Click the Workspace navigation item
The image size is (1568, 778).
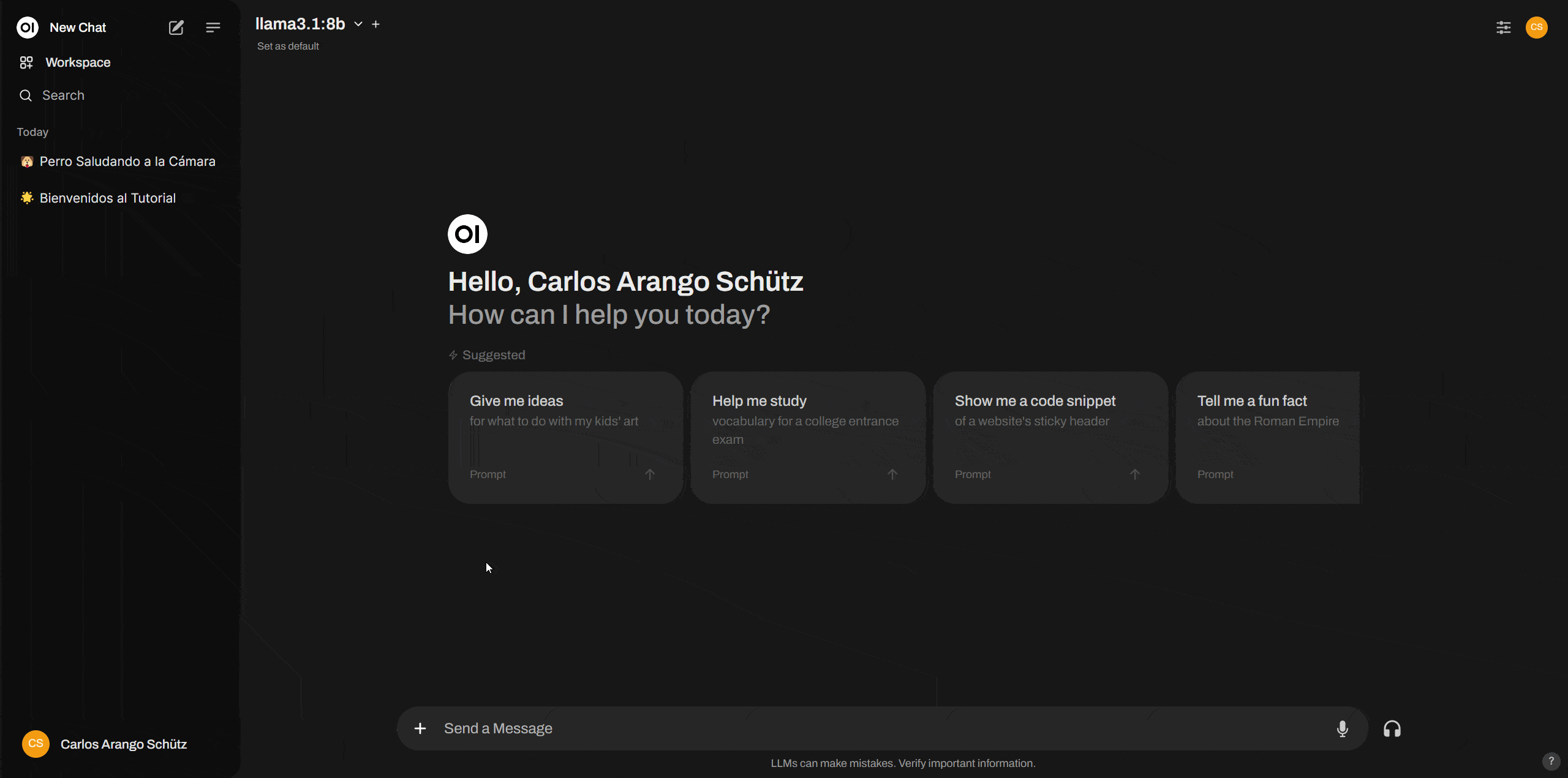point(77,62)
